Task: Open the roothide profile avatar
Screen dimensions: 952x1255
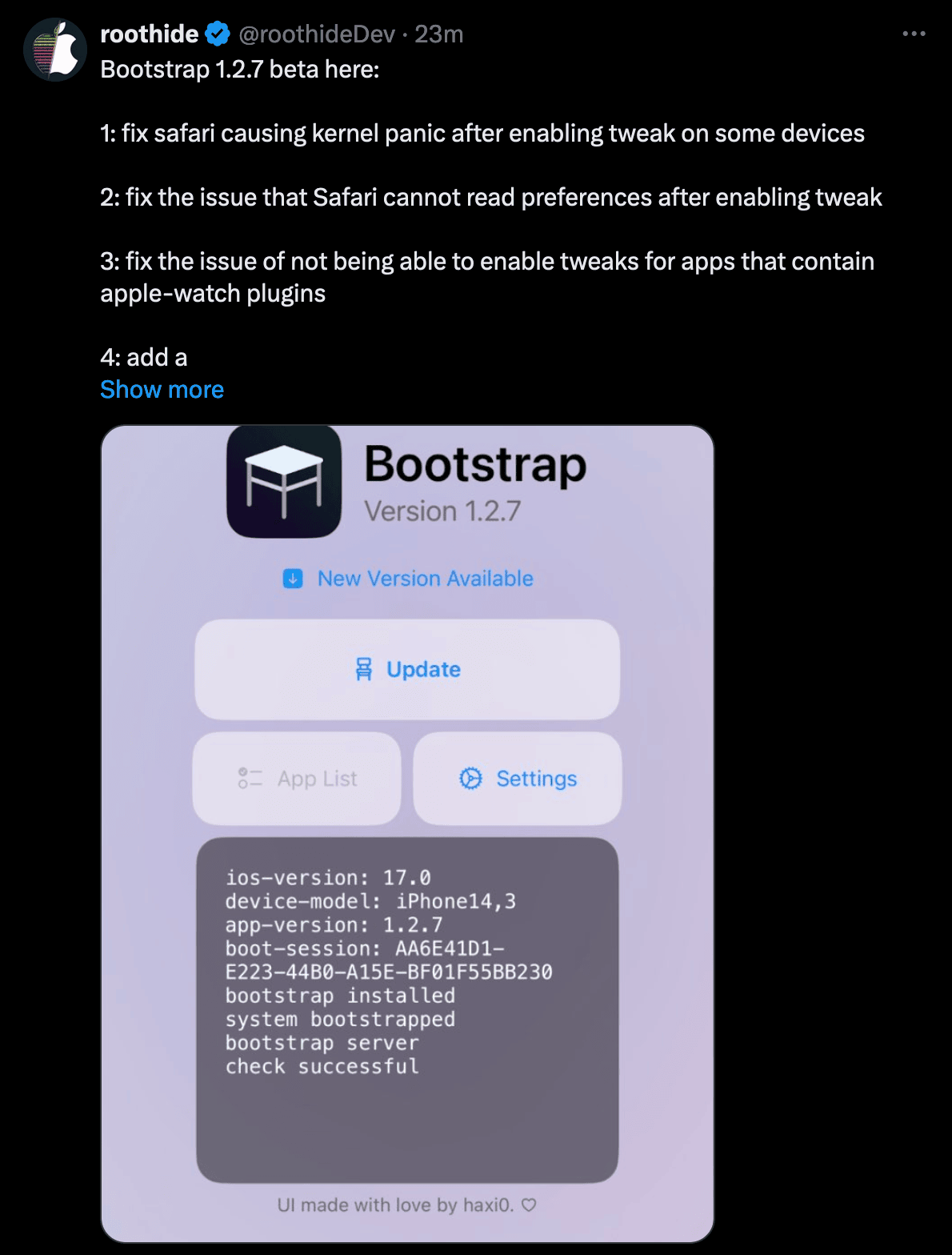Action: coord(55,49)
